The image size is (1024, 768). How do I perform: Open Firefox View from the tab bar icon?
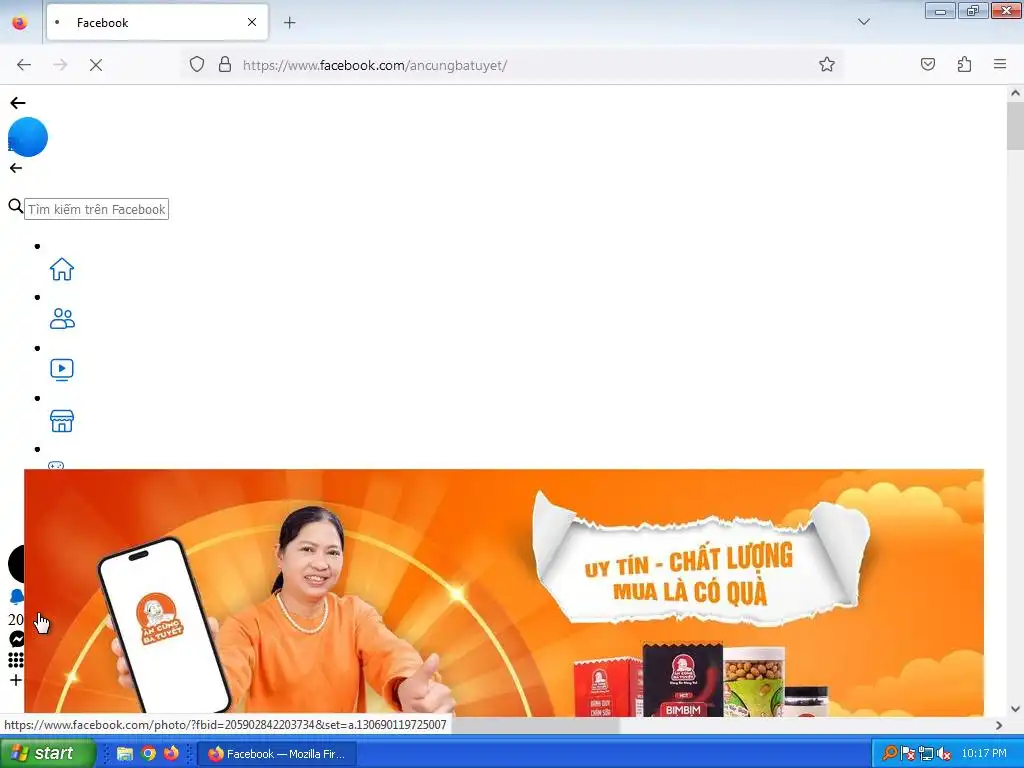pyautogui.click(x=20, y=22)
